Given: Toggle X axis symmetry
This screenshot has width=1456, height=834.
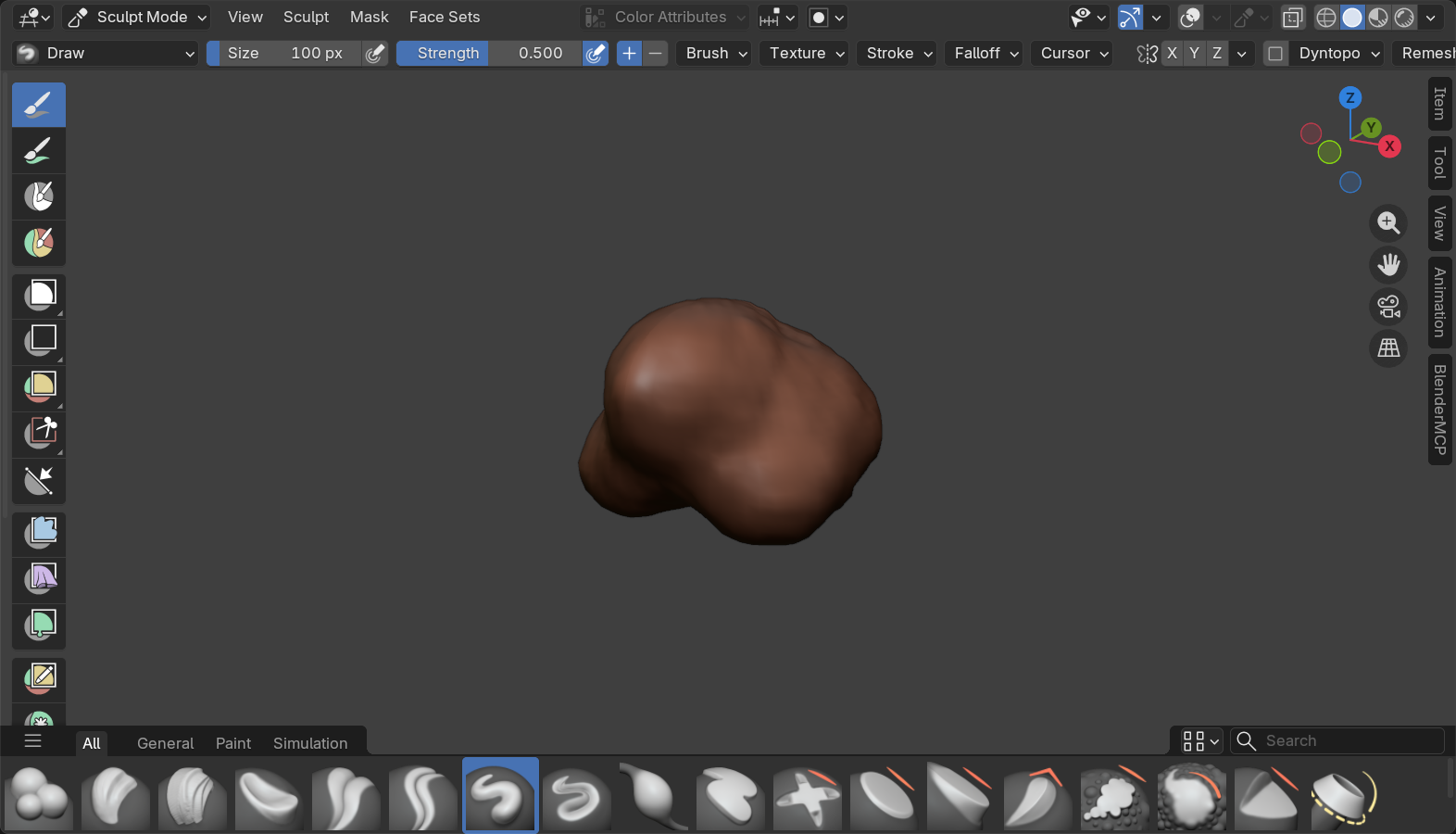Looking at the screenshot, I should pos(1172,54).
